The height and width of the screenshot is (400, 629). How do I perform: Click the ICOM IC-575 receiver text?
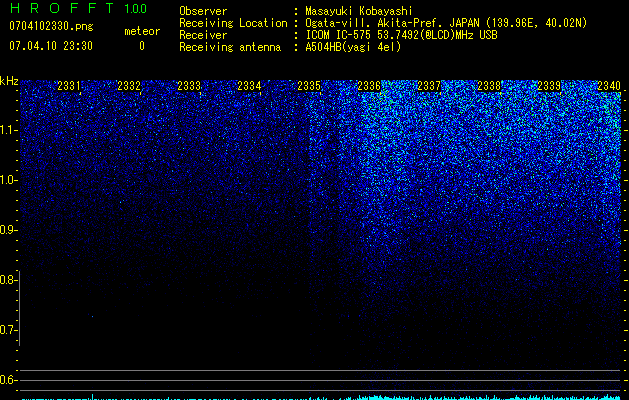[x=402, y=35]
